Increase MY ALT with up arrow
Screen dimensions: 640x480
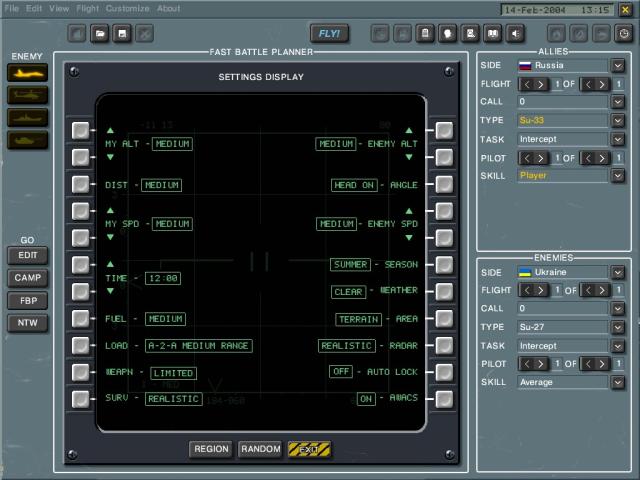110,131
